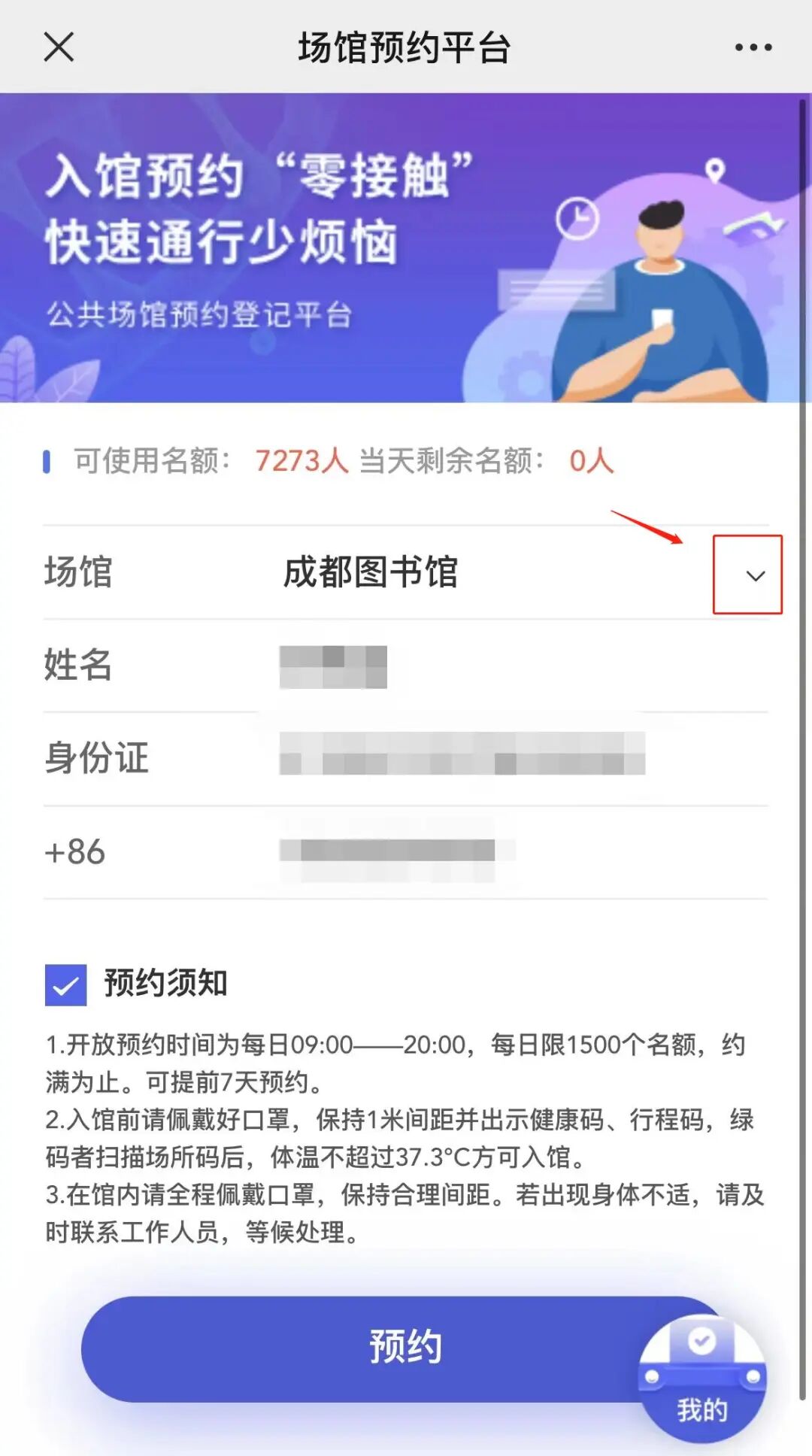This screenshot has height=1456, width=812.
Task: Click the vertical scrollbar on right edge
Action: (803, 752)
